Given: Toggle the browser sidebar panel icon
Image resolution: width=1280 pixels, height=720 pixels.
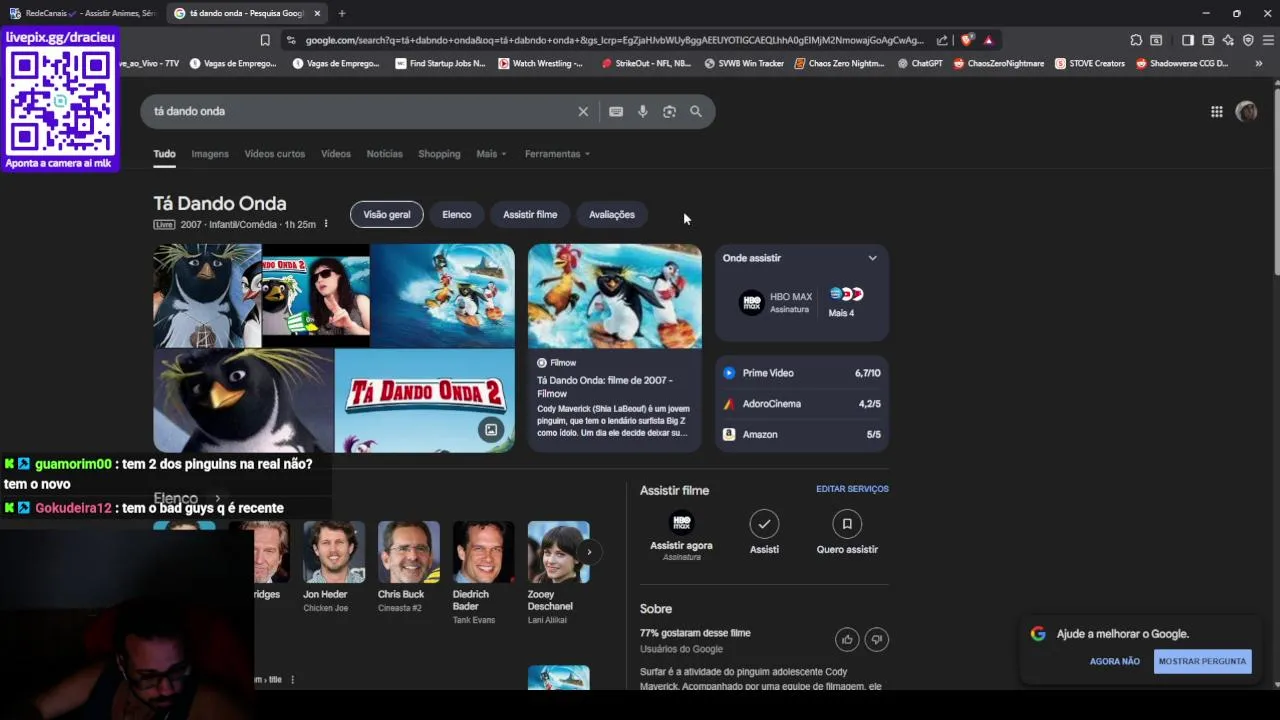Looking at the screenshot, I should 1188,40.
